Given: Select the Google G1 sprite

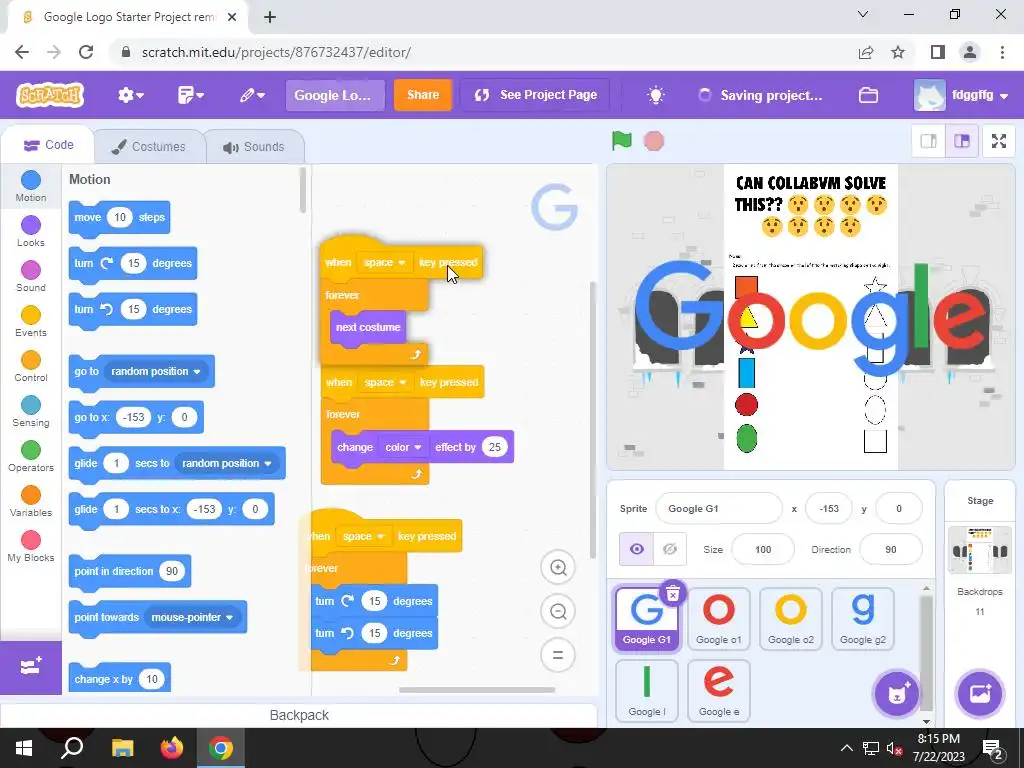Looking at the screenshot, I should click(646, 618).
